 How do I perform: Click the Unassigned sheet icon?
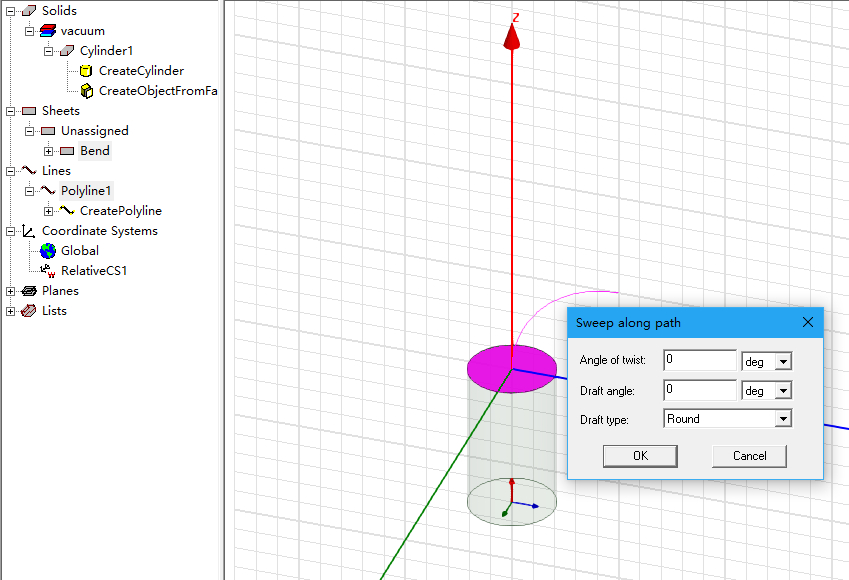click(48, 131)
